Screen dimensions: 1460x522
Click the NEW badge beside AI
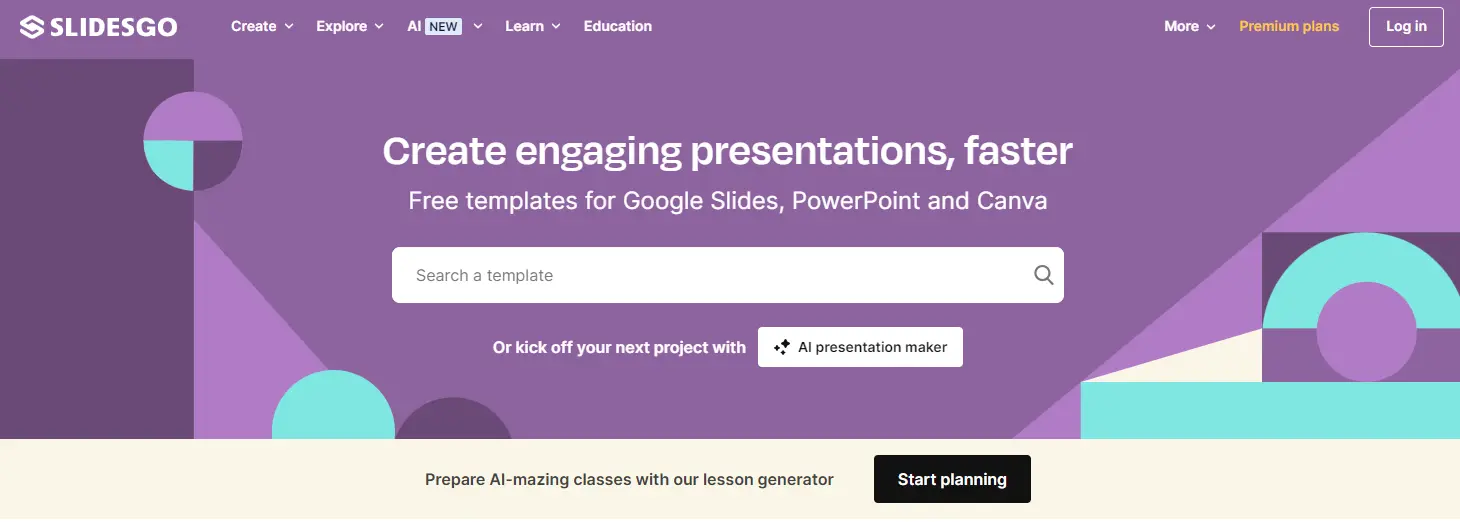[443, 26]
